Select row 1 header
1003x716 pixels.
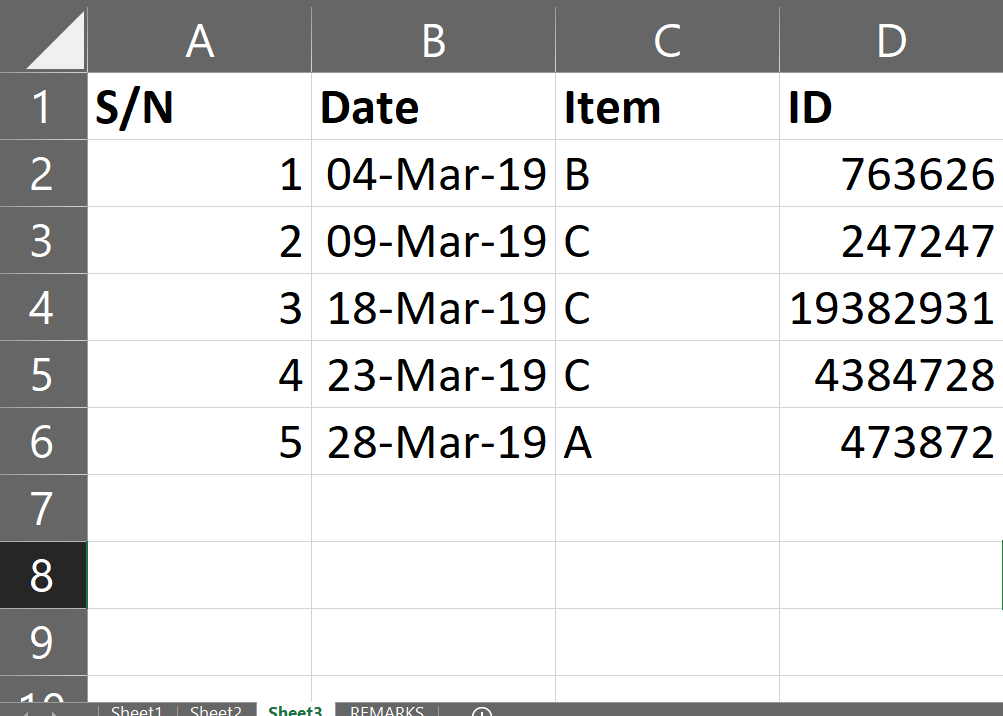(42, 107)
